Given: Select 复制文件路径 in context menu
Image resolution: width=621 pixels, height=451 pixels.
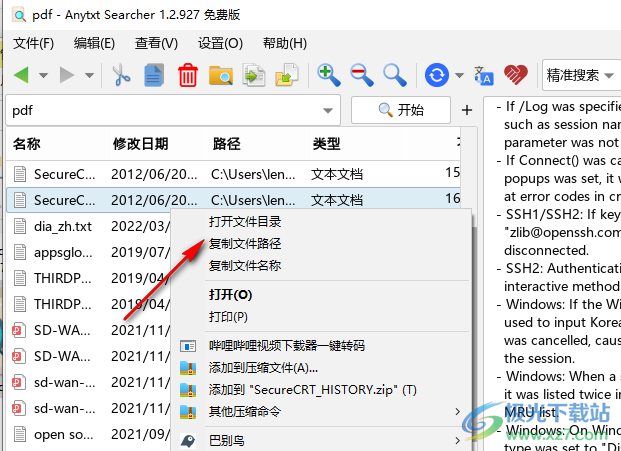Looking at the screenshot, I should 245,244.
